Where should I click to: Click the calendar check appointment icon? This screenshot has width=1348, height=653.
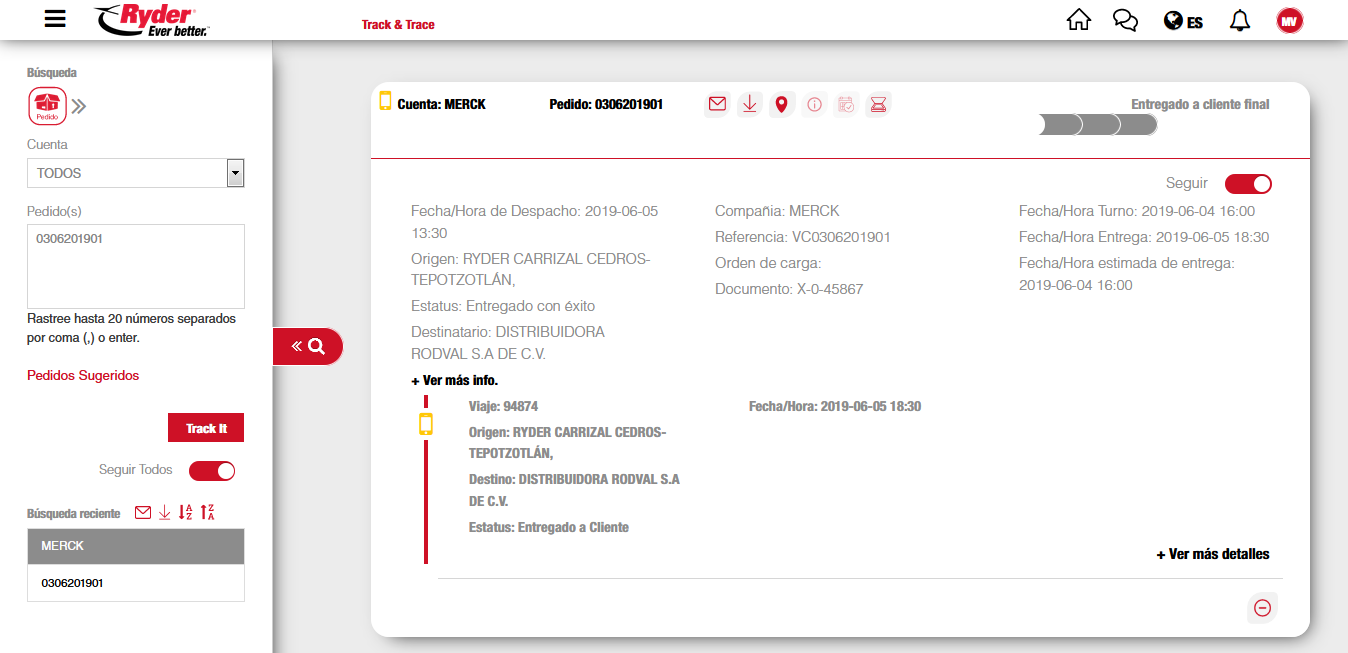[846, 104]
